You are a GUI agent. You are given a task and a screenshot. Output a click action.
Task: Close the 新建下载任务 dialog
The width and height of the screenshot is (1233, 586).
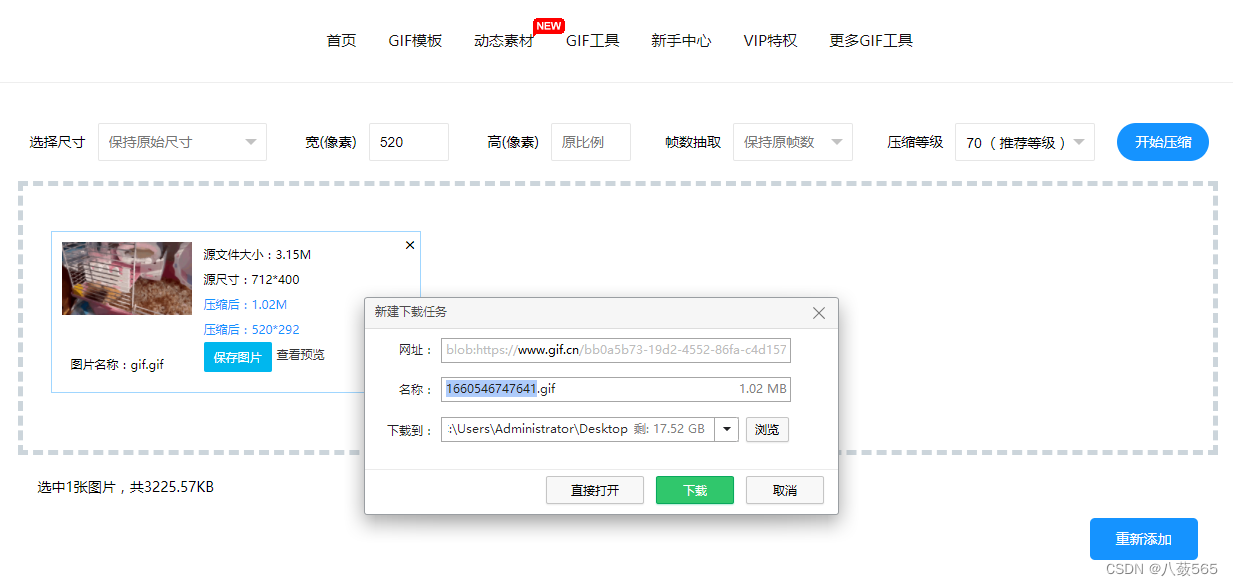(x=818, y=313)
